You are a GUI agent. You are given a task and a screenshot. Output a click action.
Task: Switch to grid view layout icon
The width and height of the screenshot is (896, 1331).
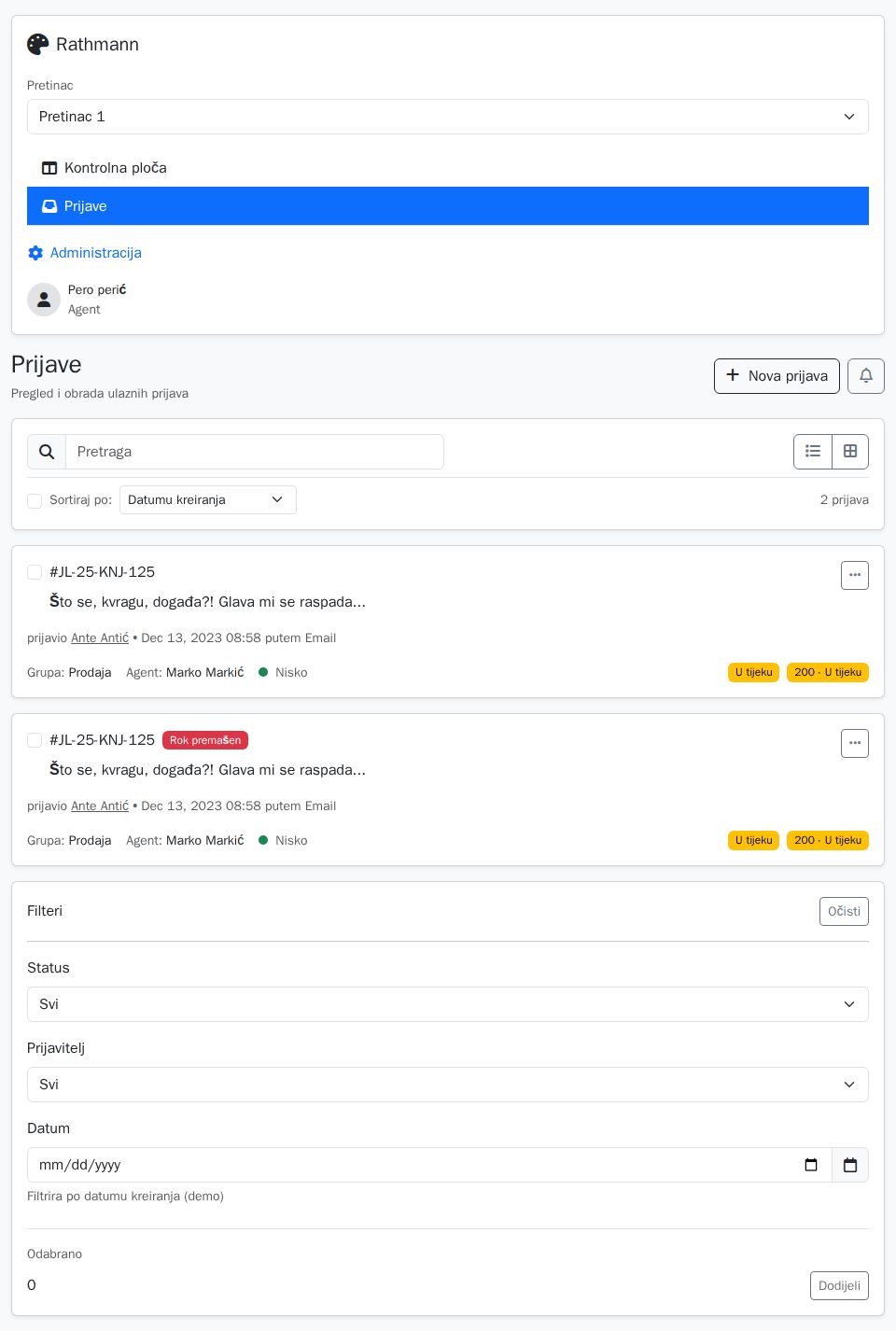click(x=849, y=452)
